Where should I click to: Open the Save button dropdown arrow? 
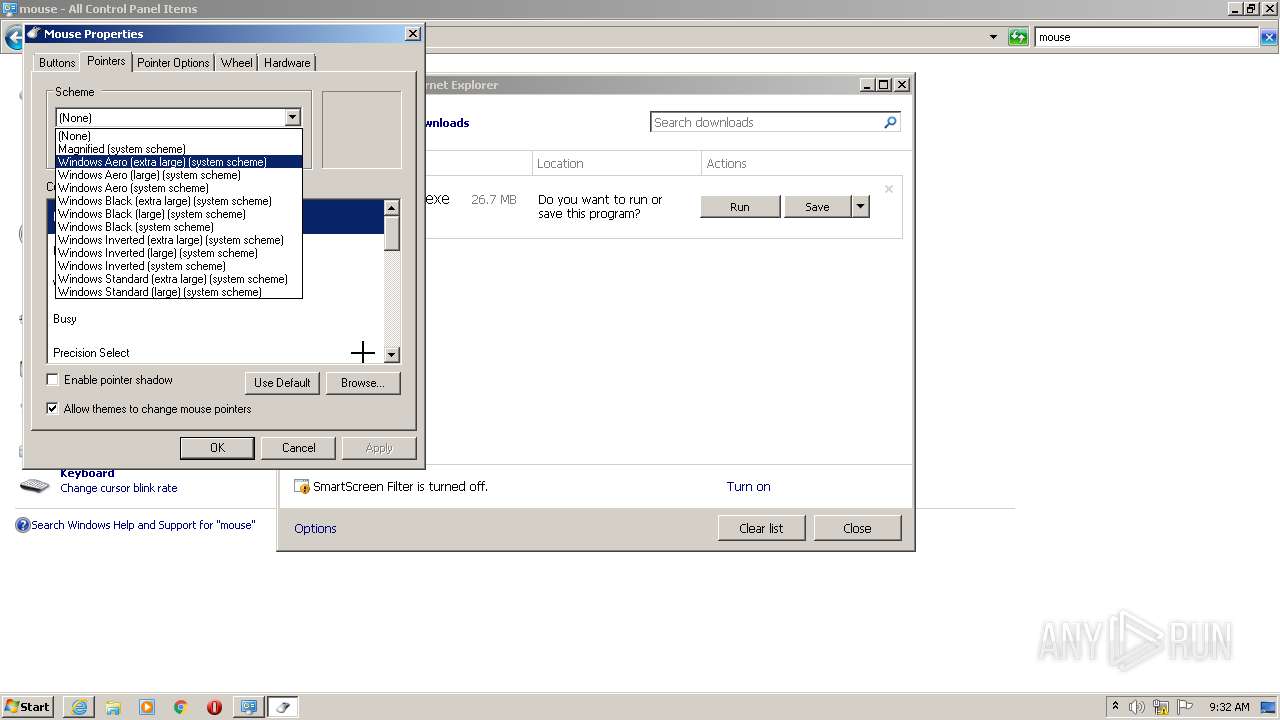point(860,207)
